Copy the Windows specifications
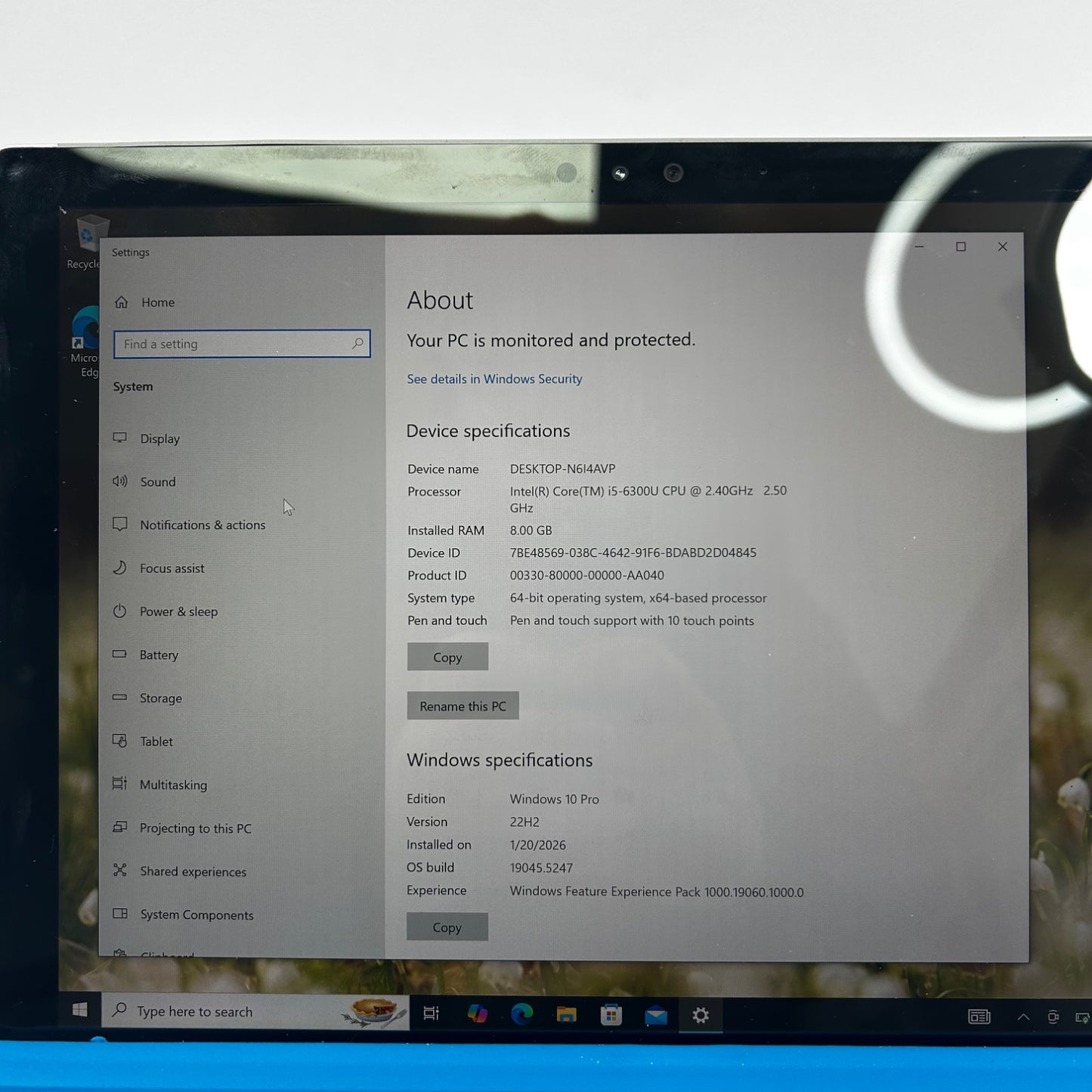This screenshot has height=1092, width=1092. [447, 927]
